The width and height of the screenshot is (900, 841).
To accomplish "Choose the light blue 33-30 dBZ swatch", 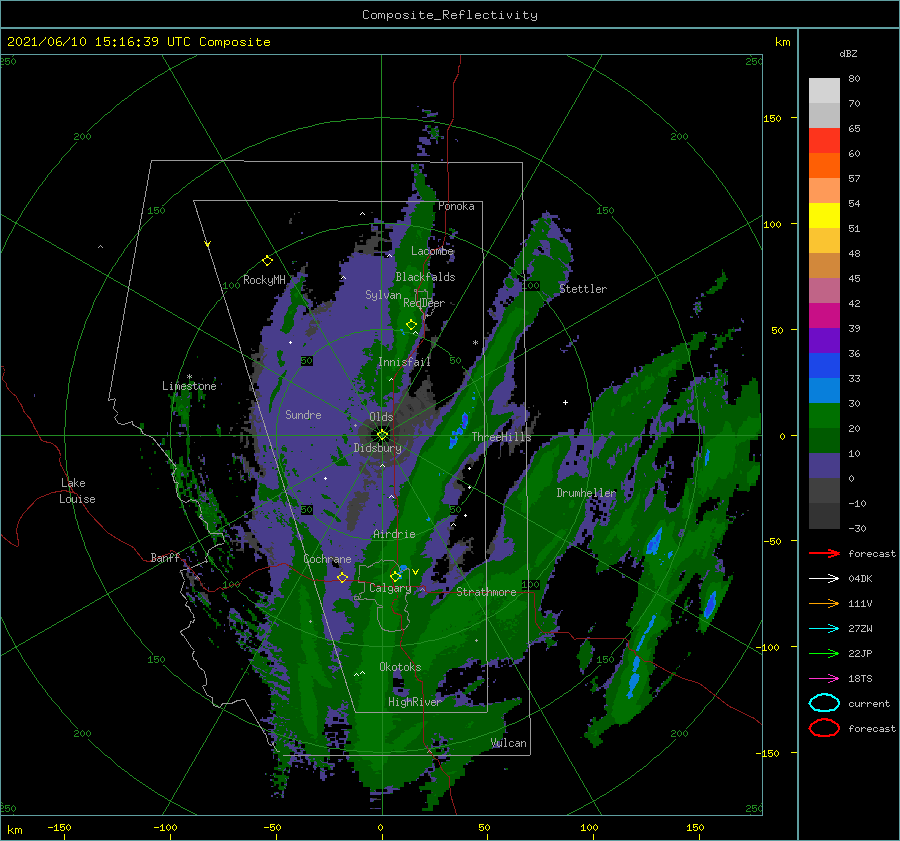I will click(824, 390).
